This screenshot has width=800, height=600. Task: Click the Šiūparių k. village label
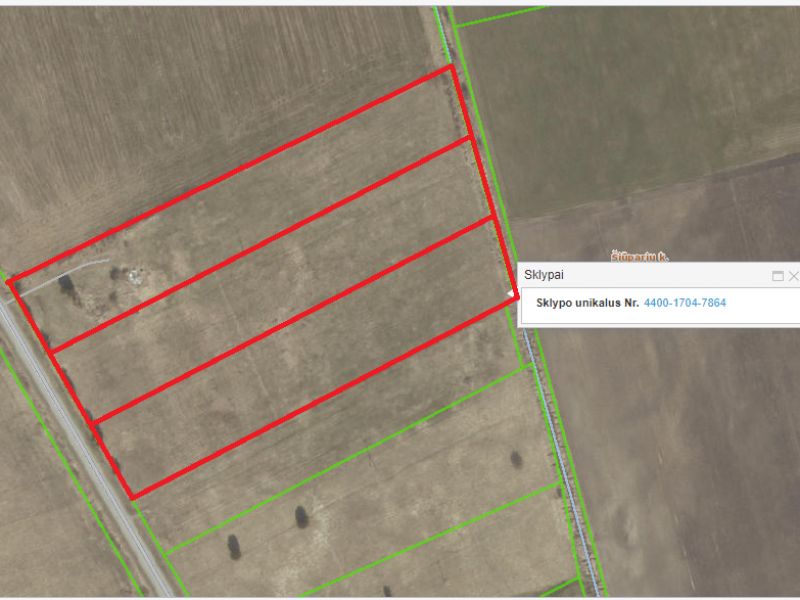[x=640, y=257]
